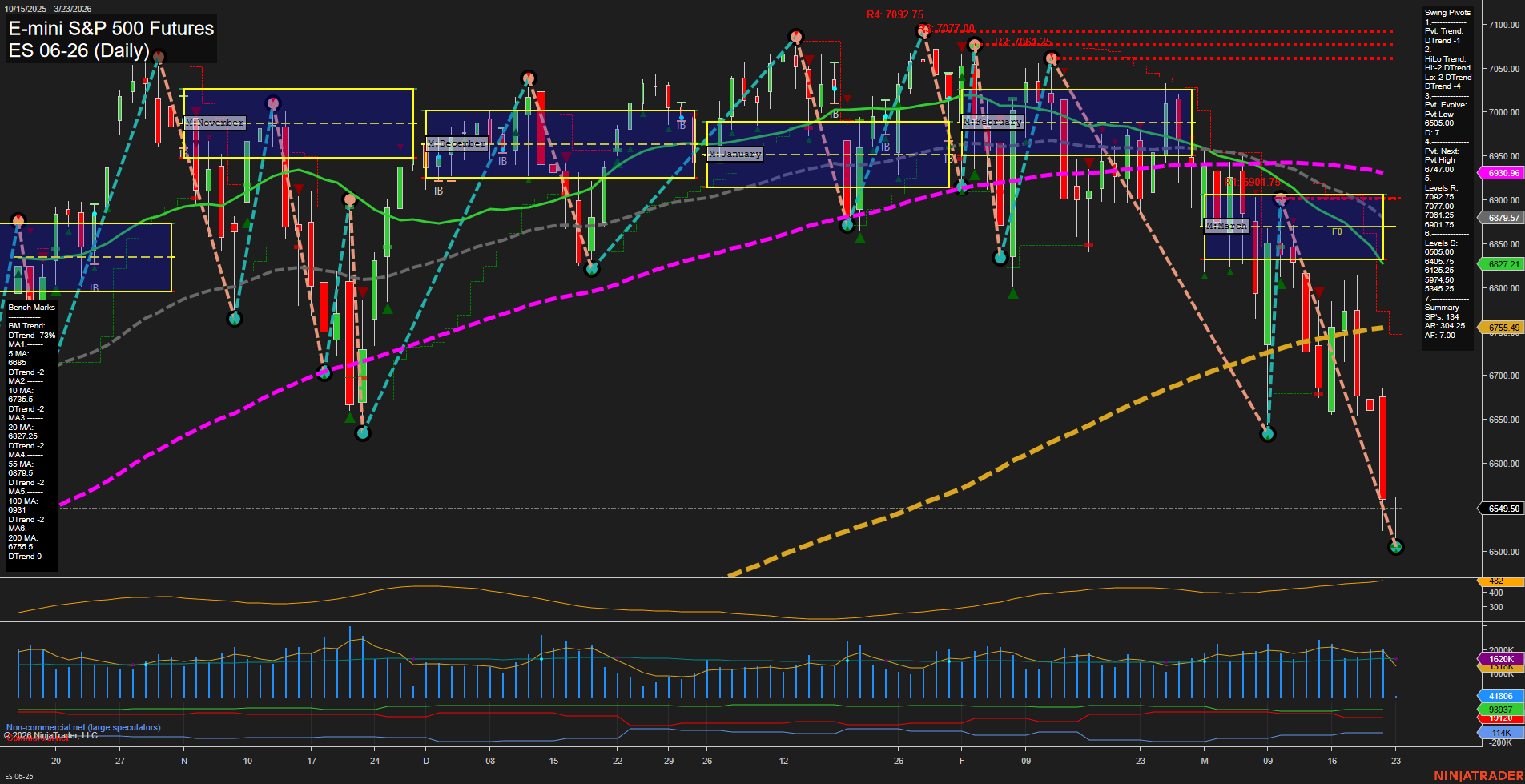Image resolution: width=1525 pixels, height=784 pixels.
Task: Click the E-mini S&P 500 Futures chart title
Action: 110,29
